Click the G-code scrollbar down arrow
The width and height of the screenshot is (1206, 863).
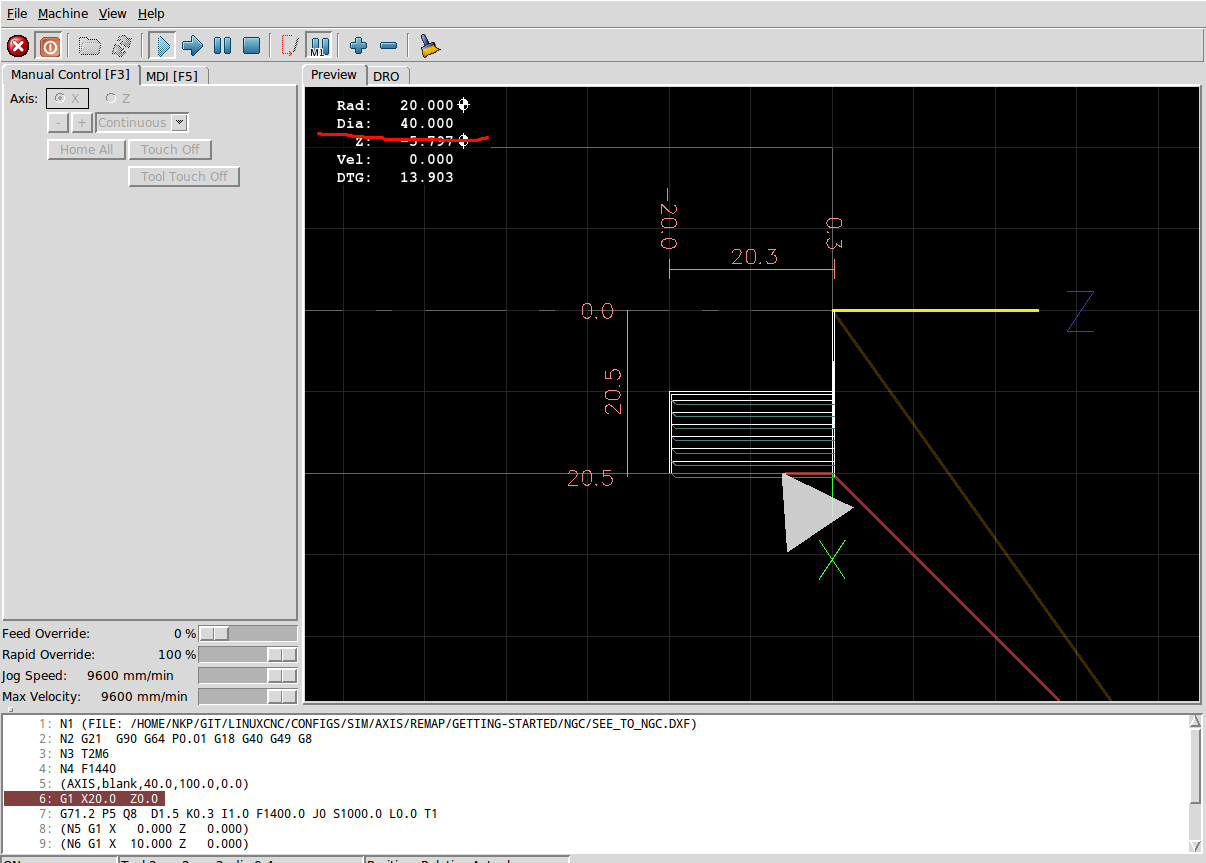coord(1195,846)
